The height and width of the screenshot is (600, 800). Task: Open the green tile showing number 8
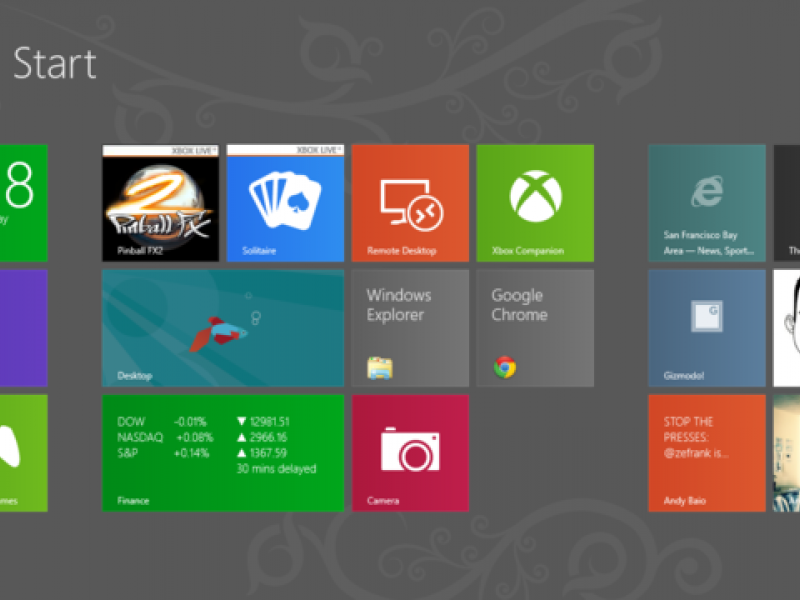(x=23, y=203)
